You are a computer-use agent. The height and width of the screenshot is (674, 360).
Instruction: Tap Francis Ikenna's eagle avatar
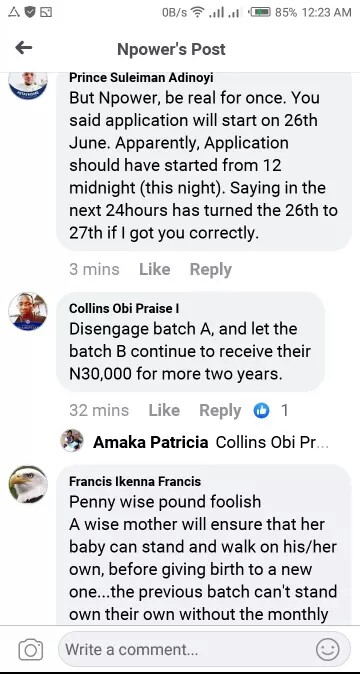click(x=28, y=484)
